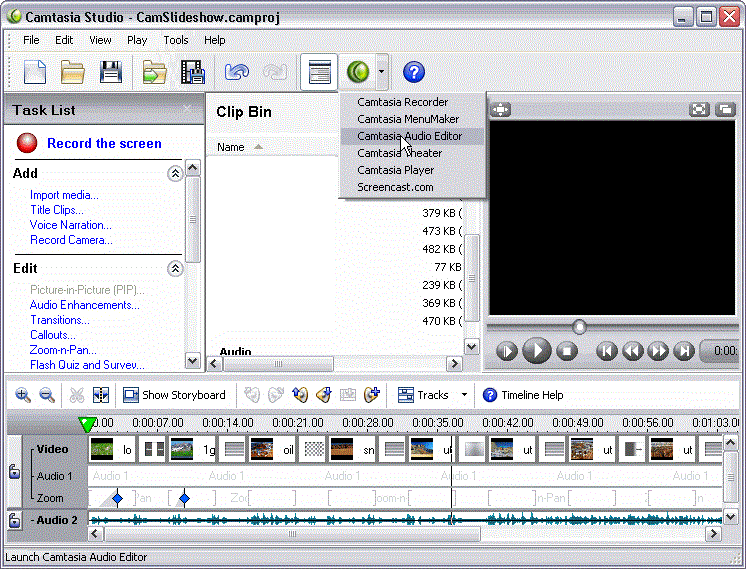
Task: Click the preview playback position slider knob
Action: point(579,327)
